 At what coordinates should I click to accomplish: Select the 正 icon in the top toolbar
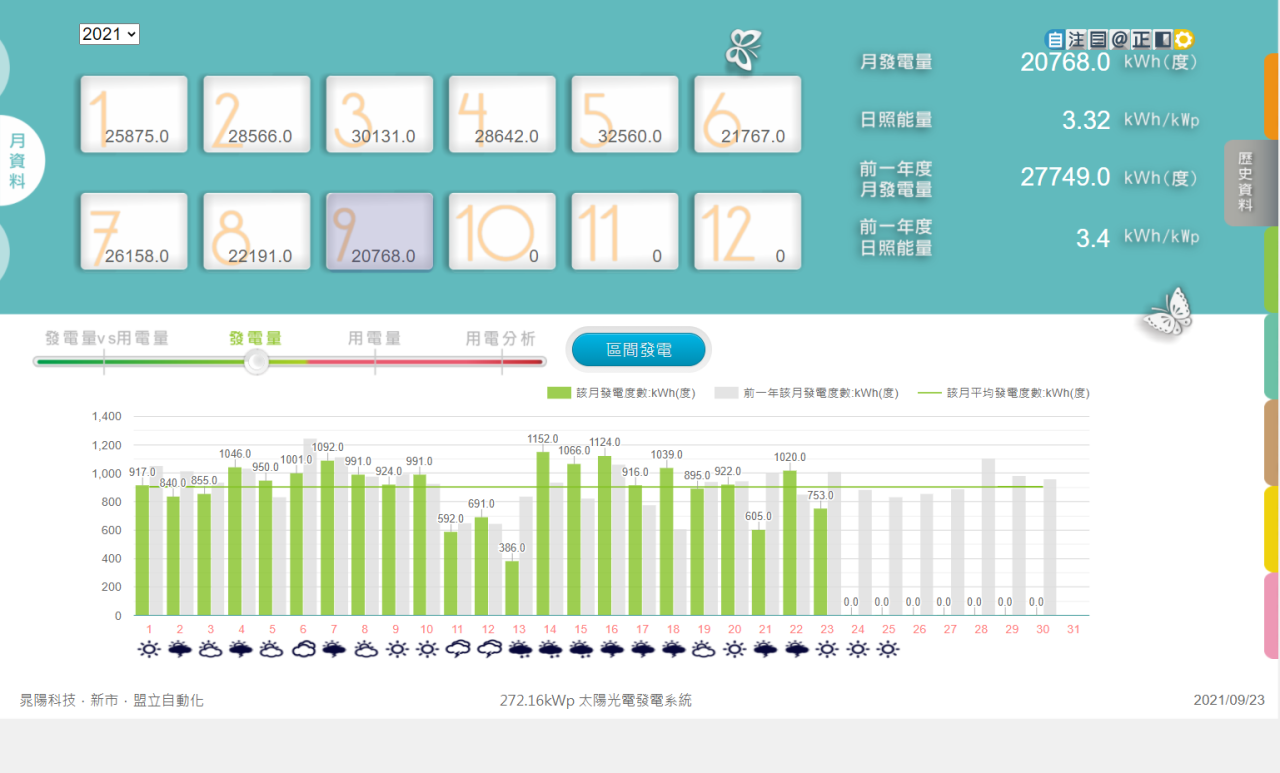(1140, 39)
